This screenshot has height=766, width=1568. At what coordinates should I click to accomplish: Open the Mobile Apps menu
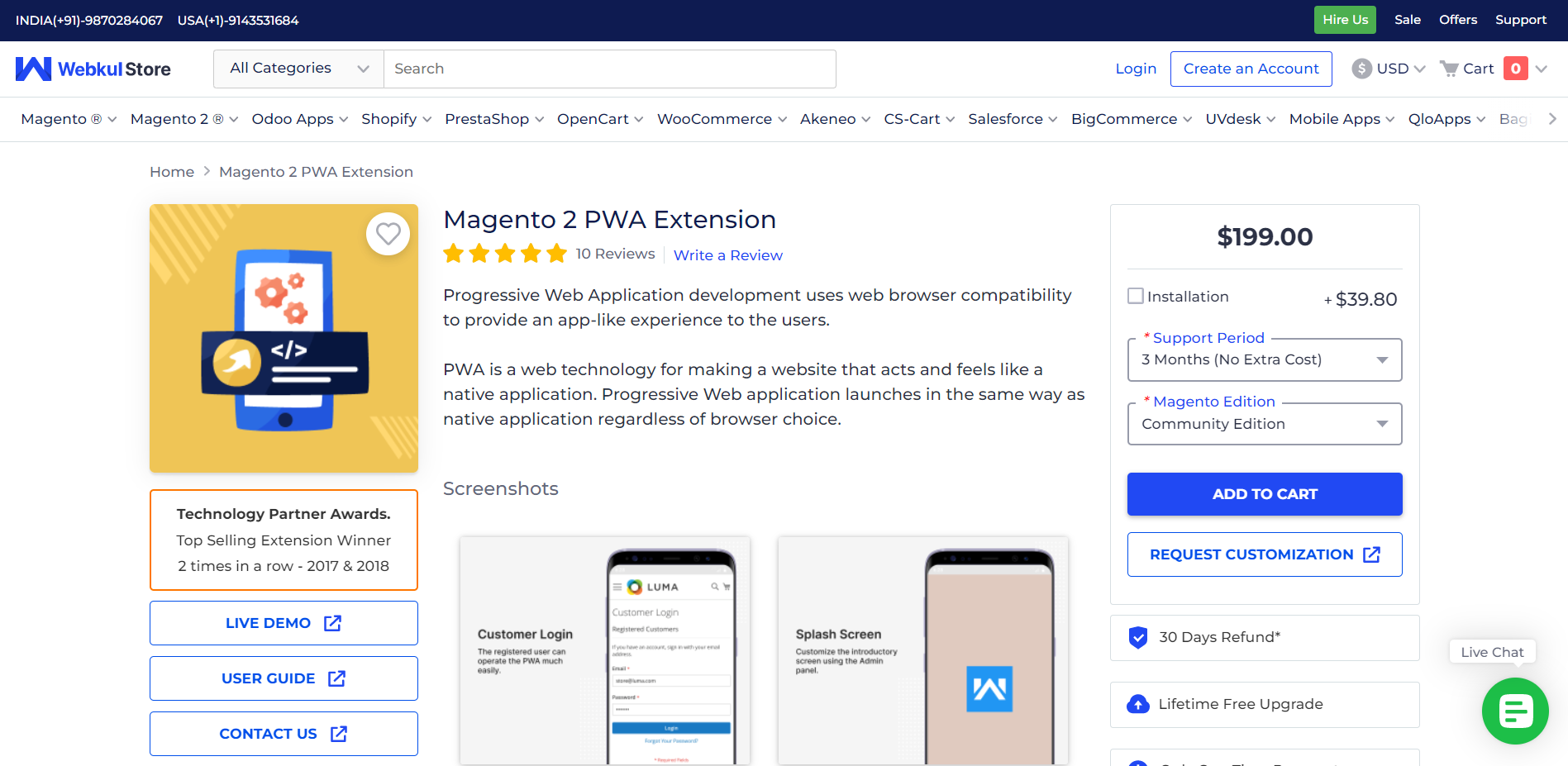coord(1342,119)
